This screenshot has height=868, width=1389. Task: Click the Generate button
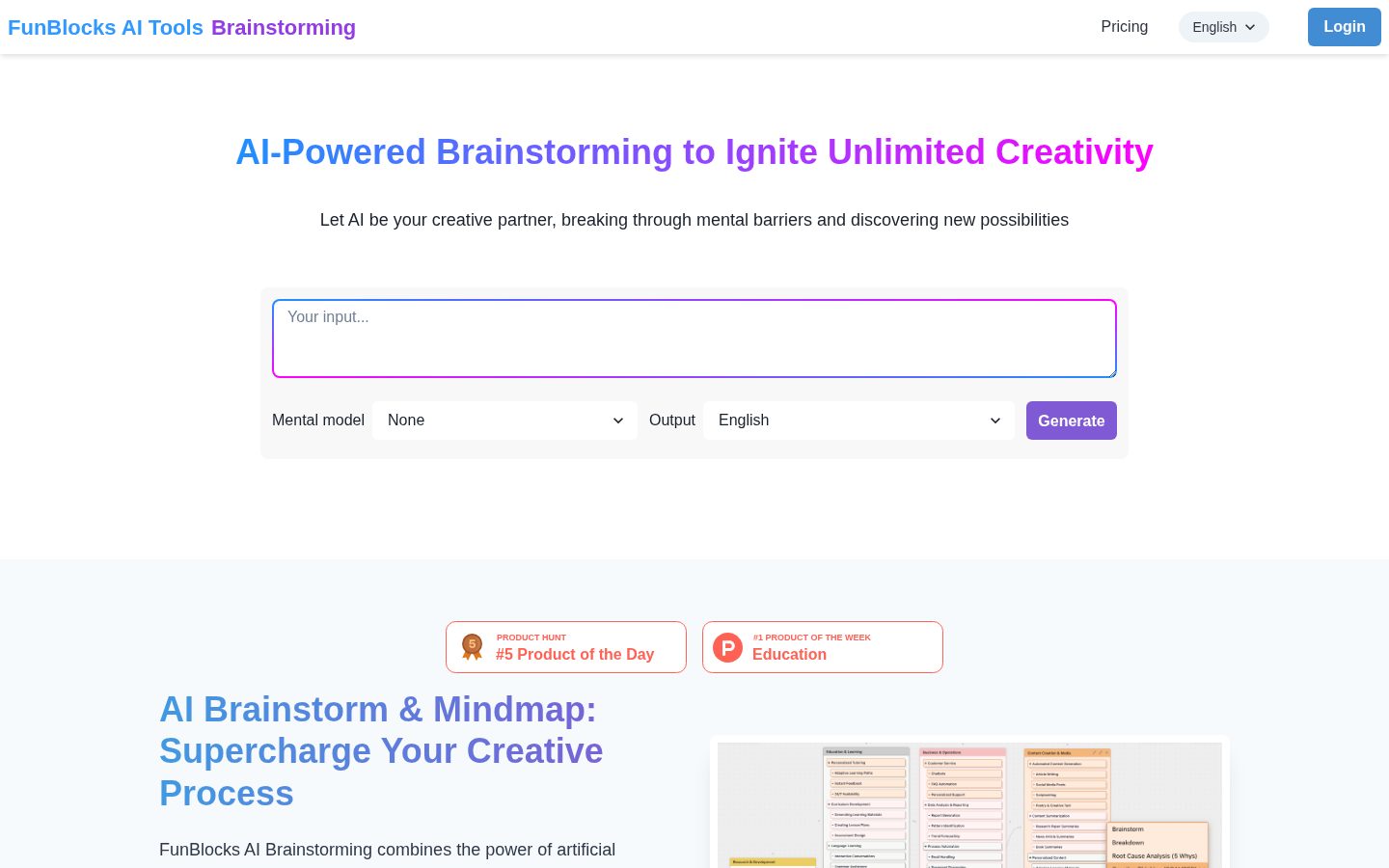click(1072, 420)
